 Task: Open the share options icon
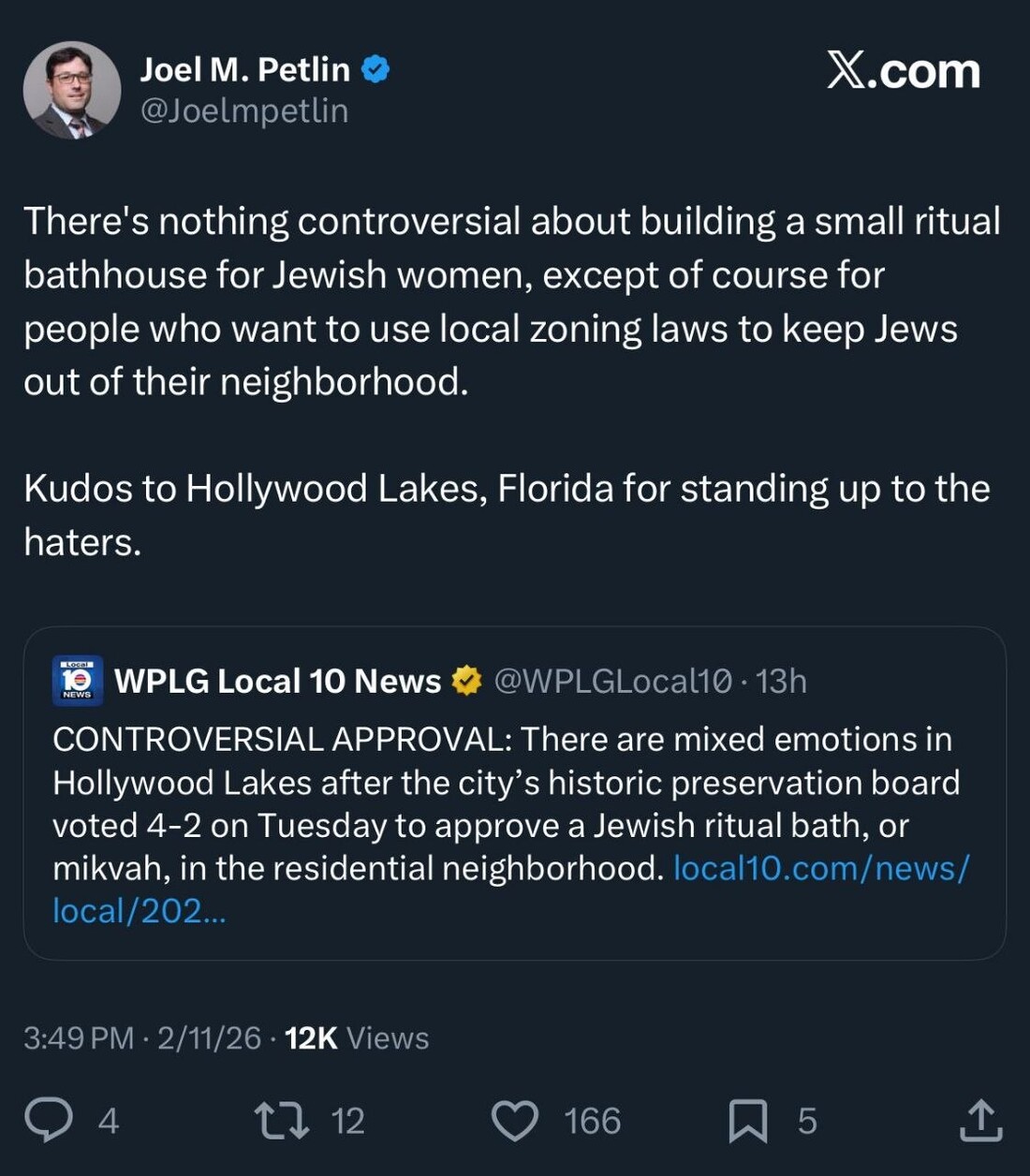click(x=980, y=1120)
